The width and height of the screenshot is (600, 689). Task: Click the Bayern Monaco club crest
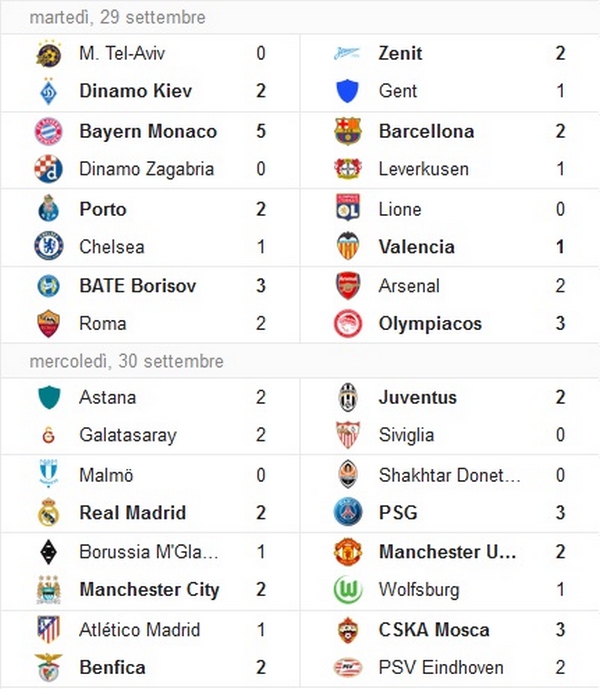48,131
